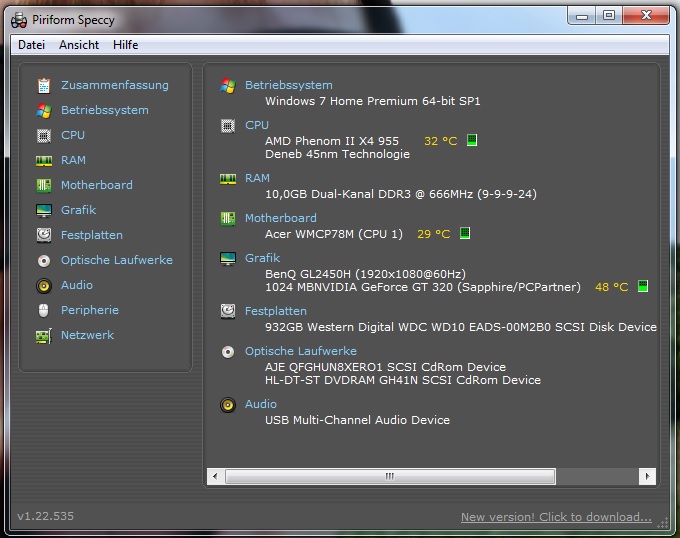Viewport: 680px width, 538px height.
Task: Click the Optische Laufwerke disc icon in sidebar
Action: (43, 261)
